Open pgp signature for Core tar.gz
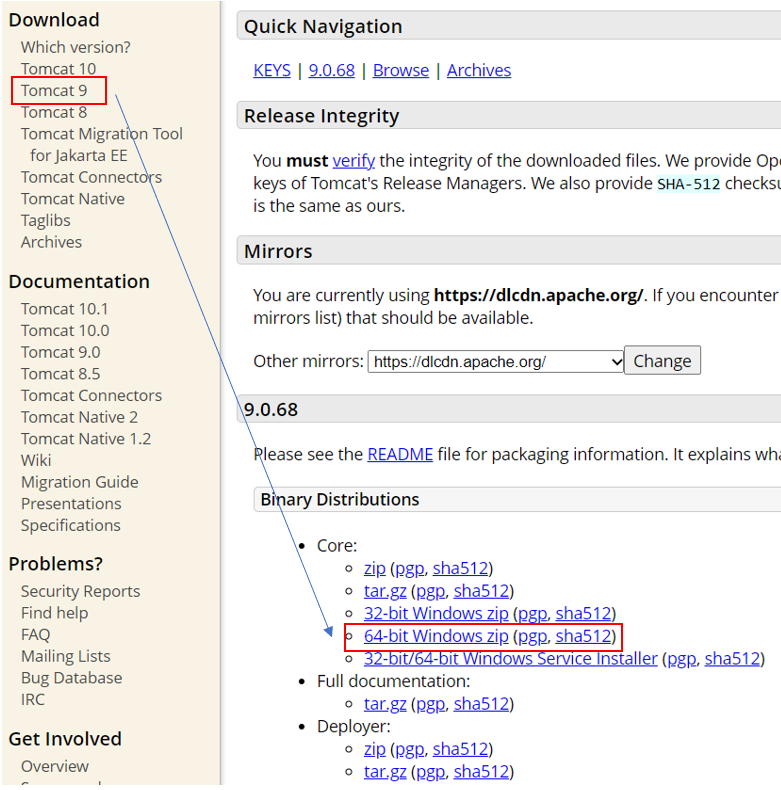The width and height of the screenshot is (781, 790). coord(431,591)
